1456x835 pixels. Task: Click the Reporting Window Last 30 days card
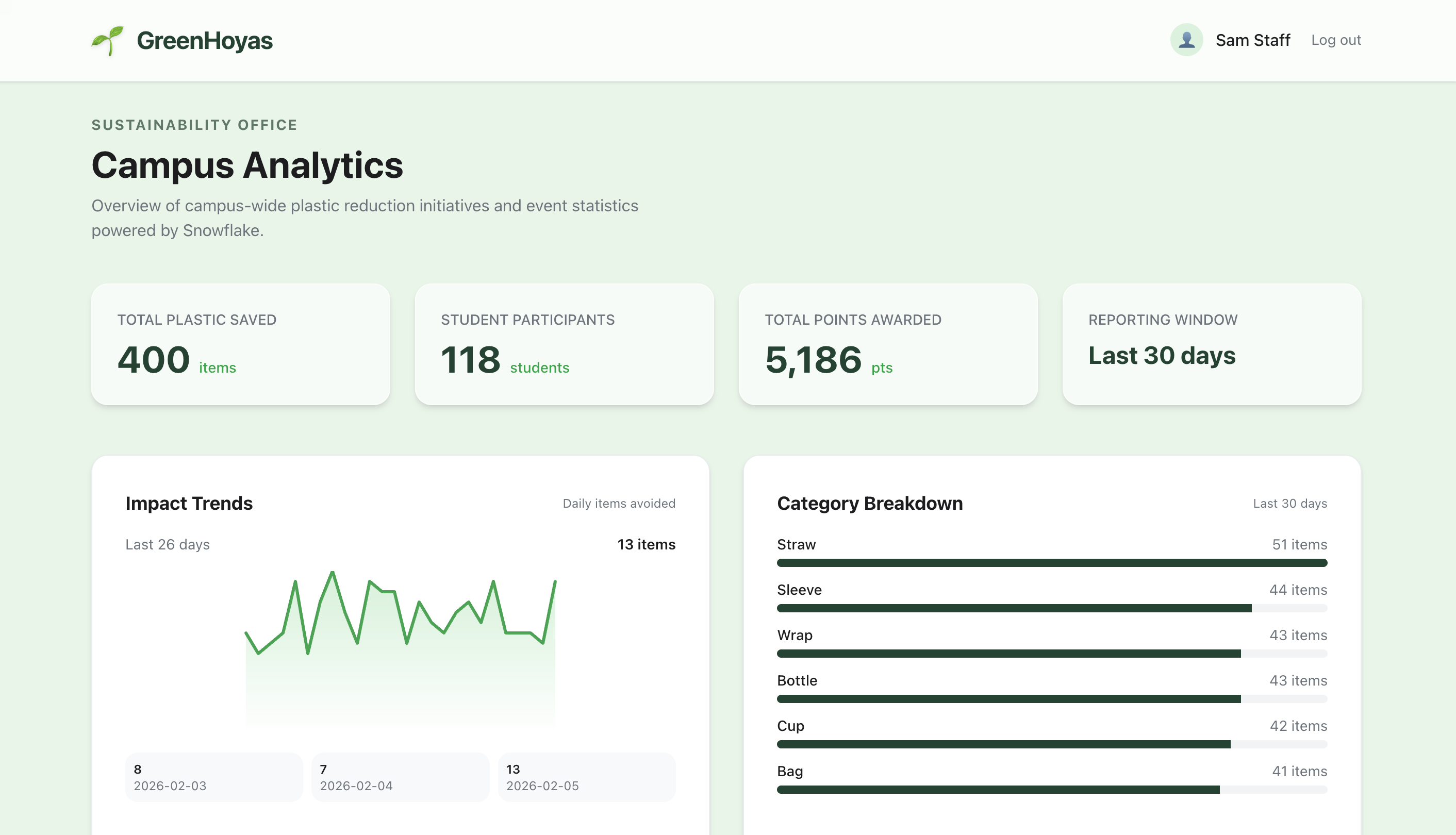(x=1211, y=344)
